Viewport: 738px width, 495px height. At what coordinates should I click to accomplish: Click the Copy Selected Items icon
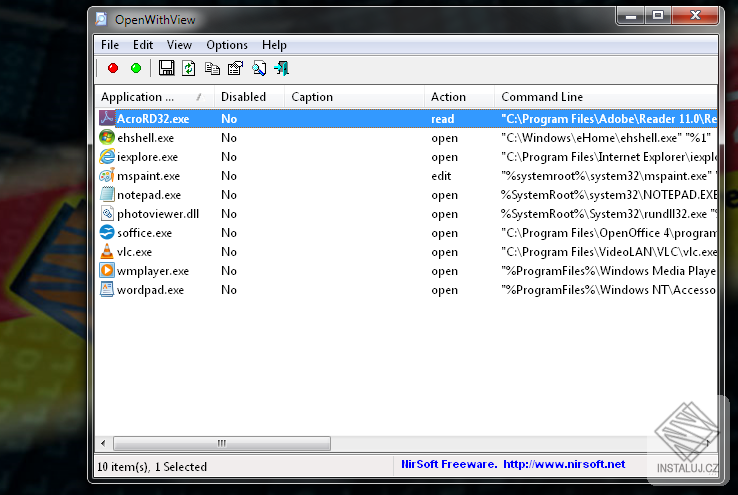(x=212, y=69)
